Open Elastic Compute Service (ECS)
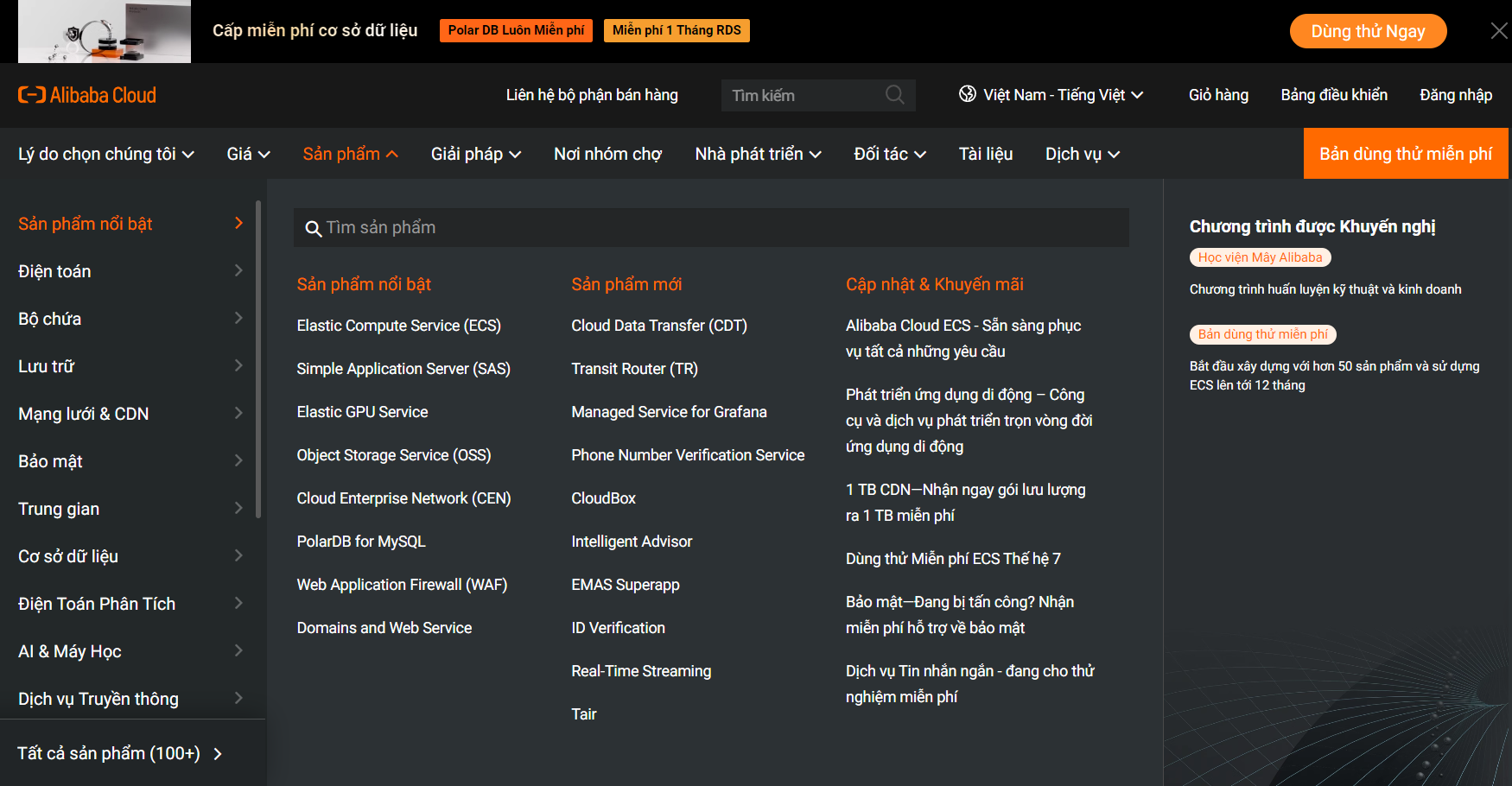Screen dimensions: 1512x786 (x=398, y=326)
